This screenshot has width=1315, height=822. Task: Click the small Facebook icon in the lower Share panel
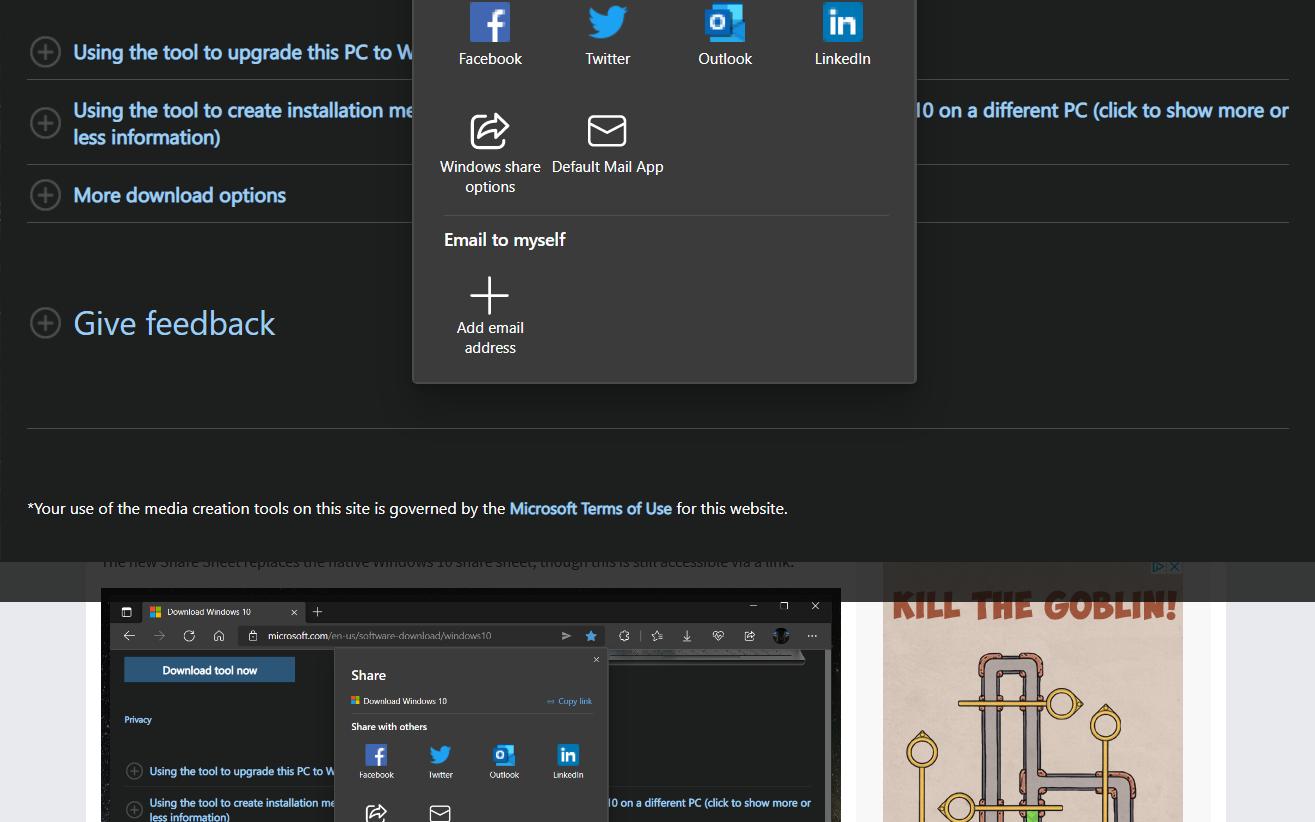(376, 755)
